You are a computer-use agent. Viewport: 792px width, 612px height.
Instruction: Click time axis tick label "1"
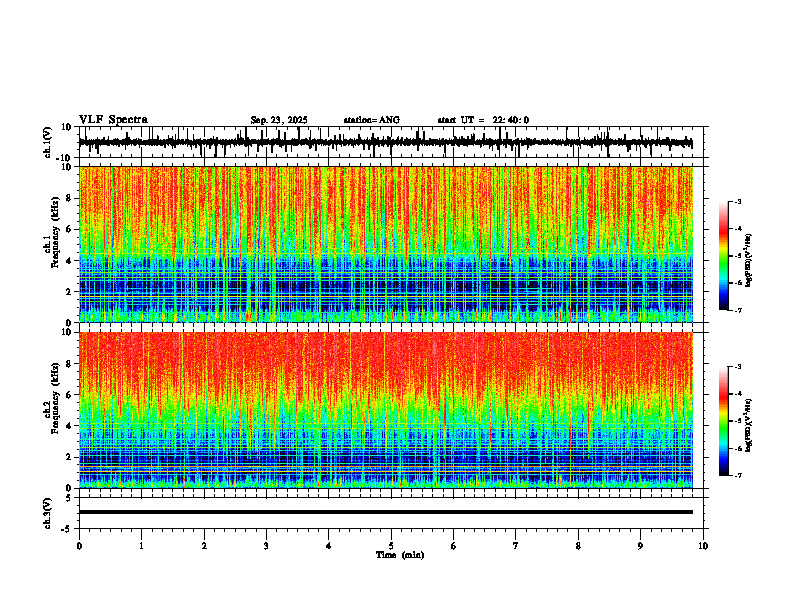(141, 546)
